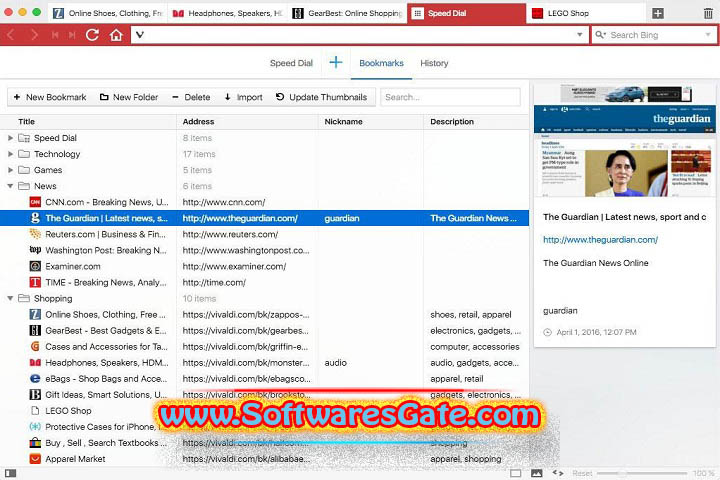Expand the Speed Dial folder

click(10, 138)
